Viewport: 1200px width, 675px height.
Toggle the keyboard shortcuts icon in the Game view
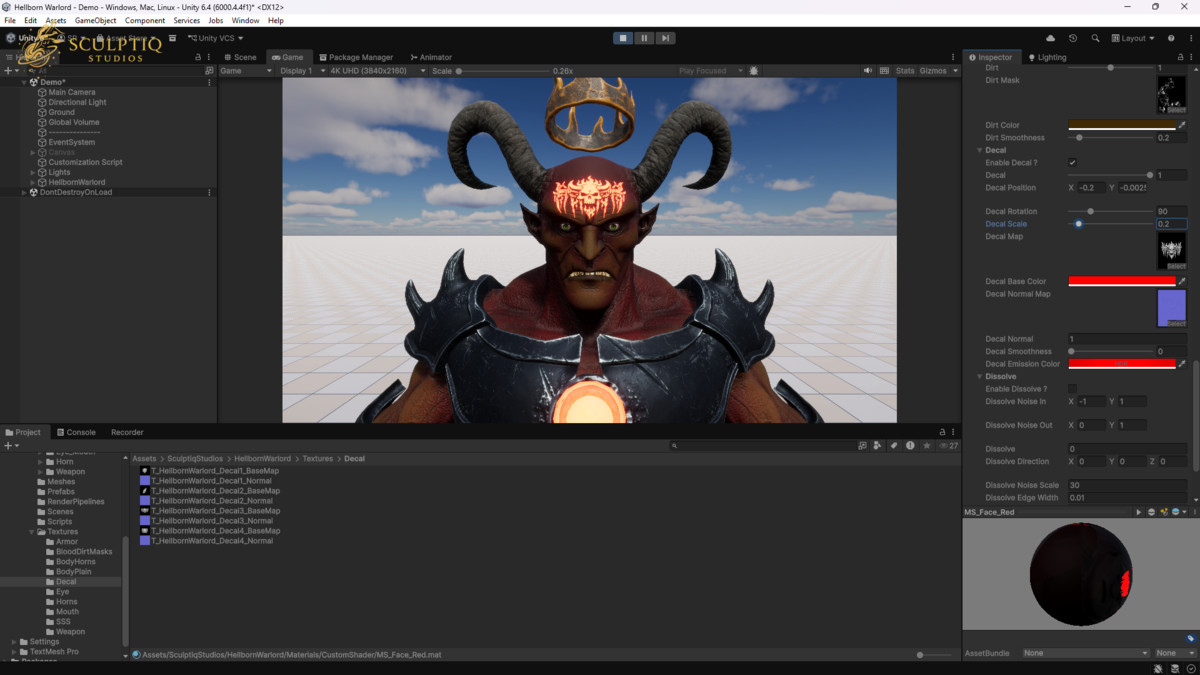(x=884, y=71)
